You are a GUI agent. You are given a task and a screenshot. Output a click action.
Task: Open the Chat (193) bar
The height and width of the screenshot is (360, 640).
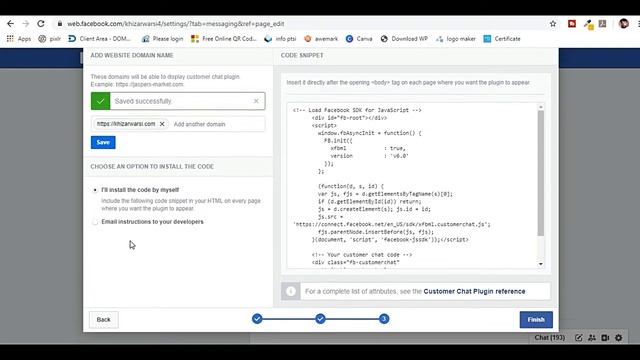point(549,338)
